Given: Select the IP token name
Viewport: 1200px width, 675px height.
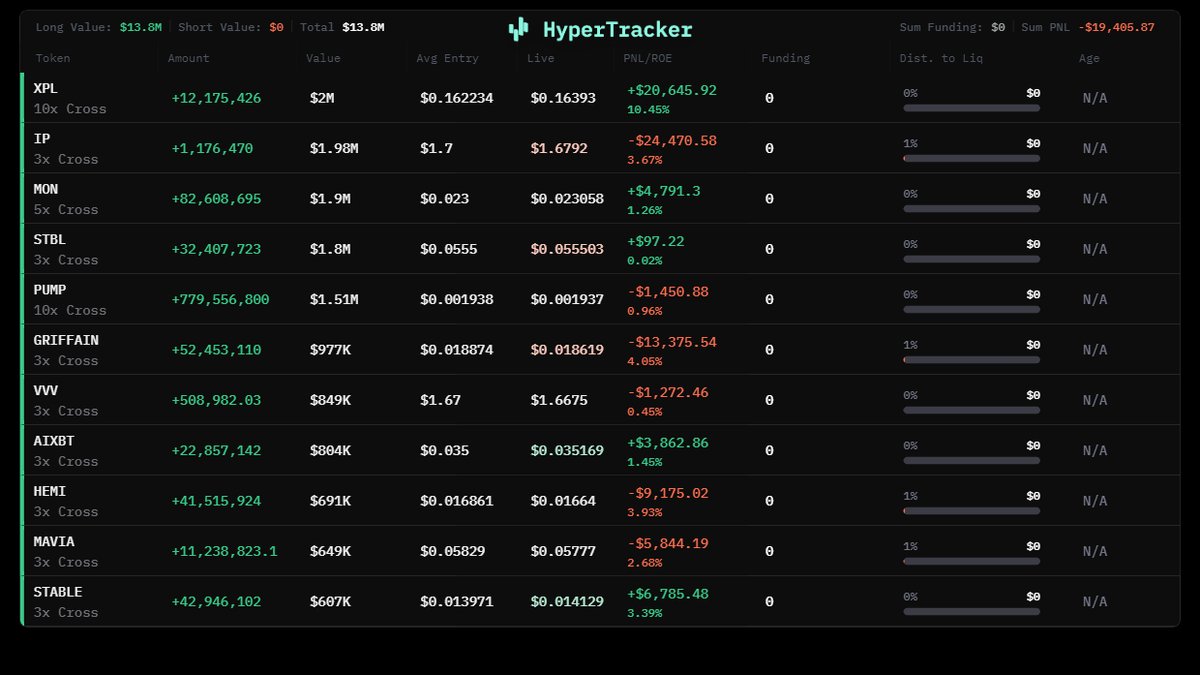Looking at the screenshot, I should 42,138.
